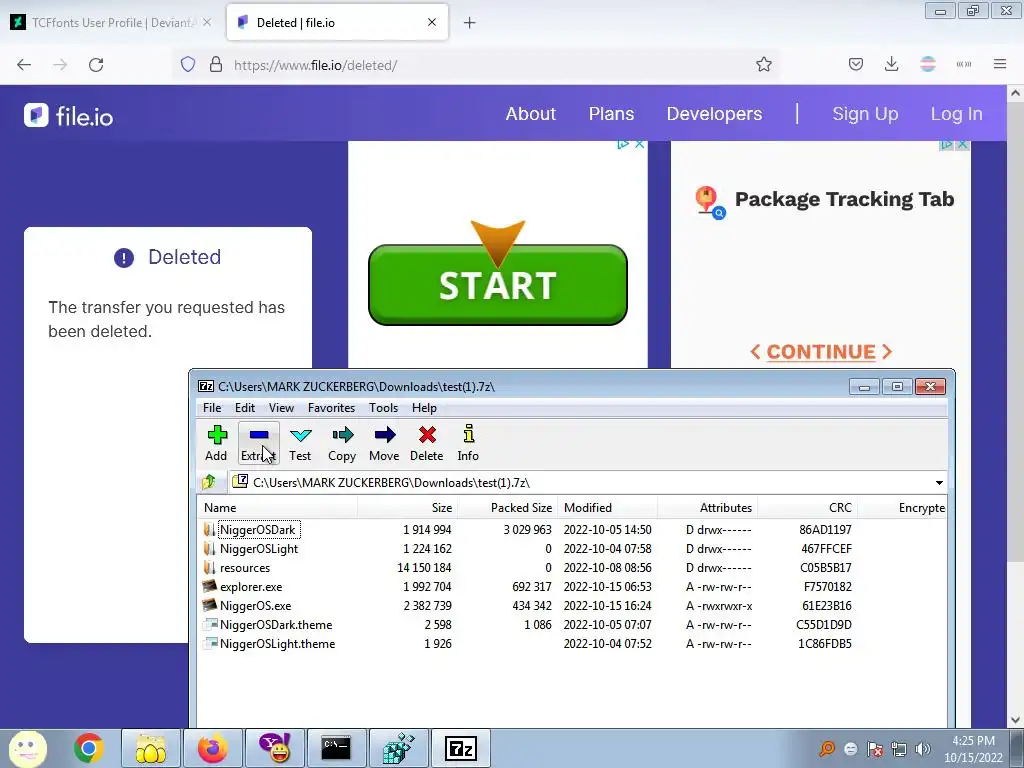Close the Package Tracking Tab advertisement
Viewport: 1024px width, 768px height.
tap(962, 144)
